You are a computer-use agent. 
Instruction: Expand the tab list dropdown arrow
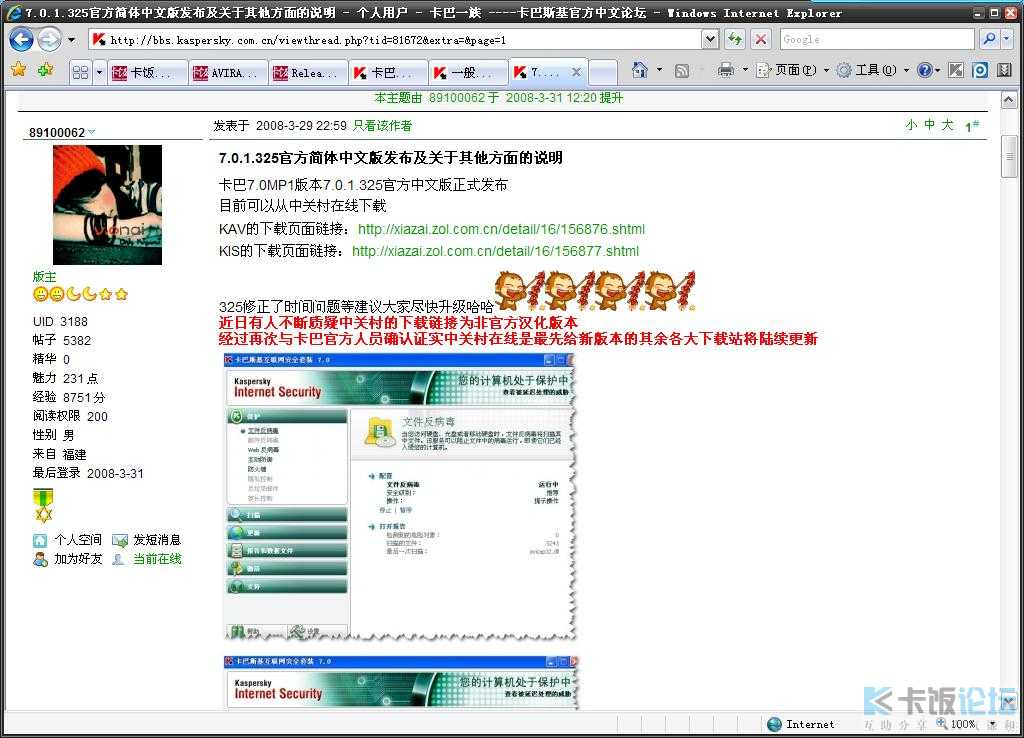pyautogui.click(x=99, y=72)
